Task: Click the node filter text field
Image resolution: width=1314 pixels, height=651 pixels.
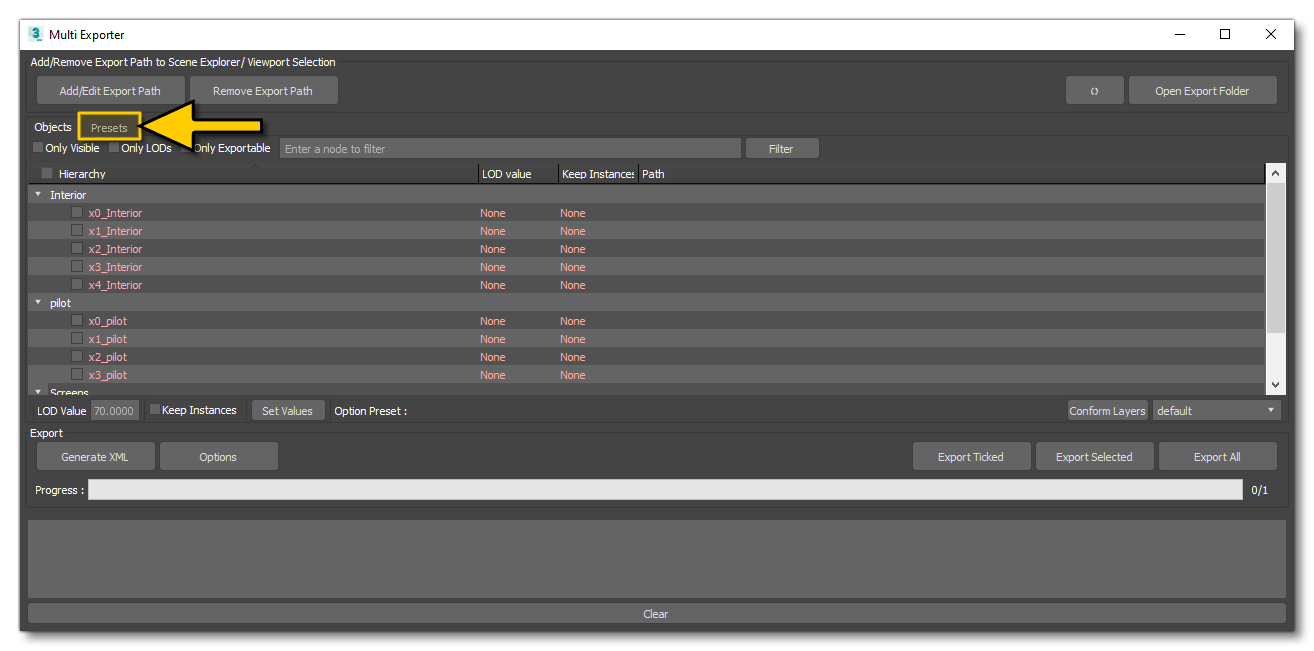Action: pyautogui.click(x=510, y=149)
